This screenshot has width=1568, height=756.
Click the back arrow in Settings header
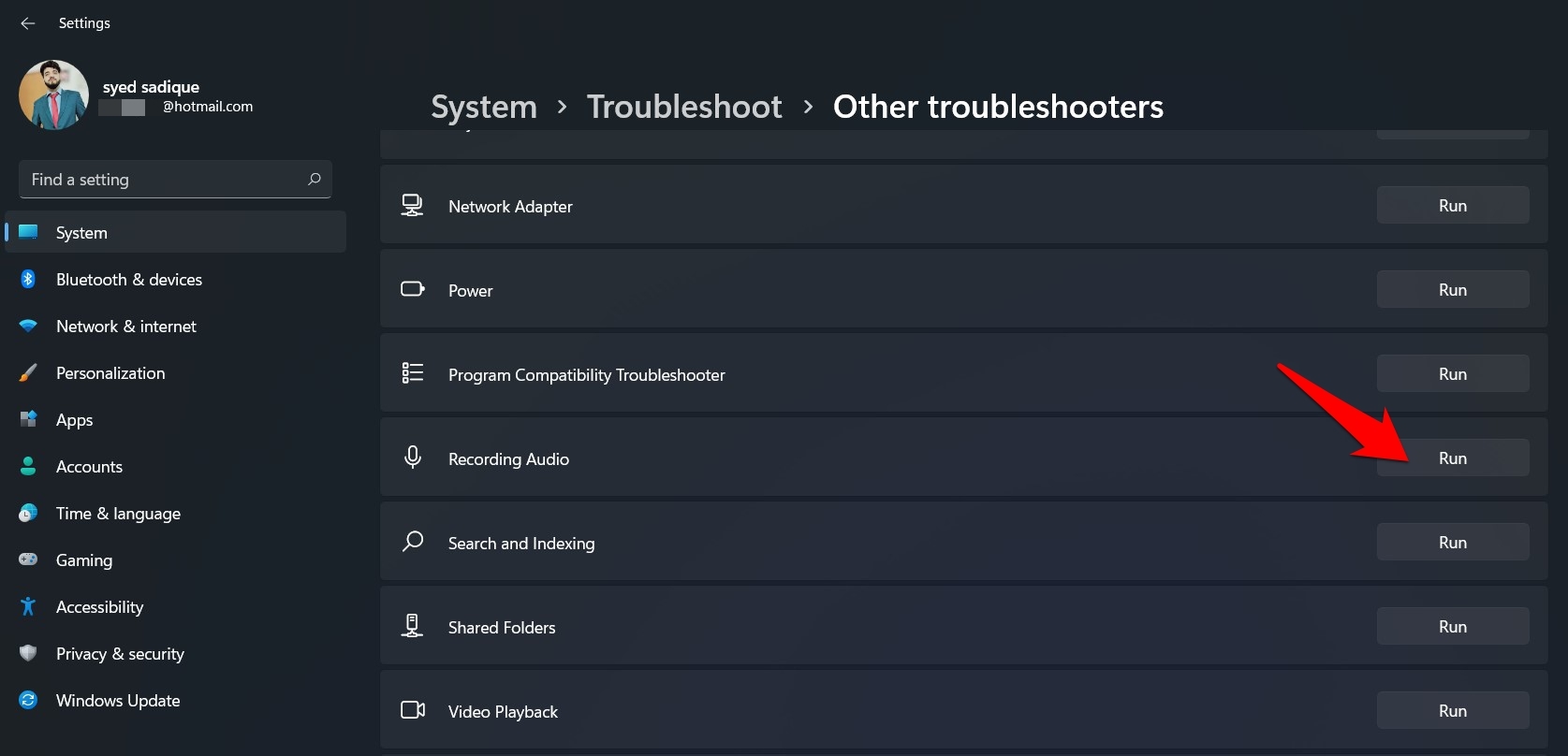coord(28,23)
